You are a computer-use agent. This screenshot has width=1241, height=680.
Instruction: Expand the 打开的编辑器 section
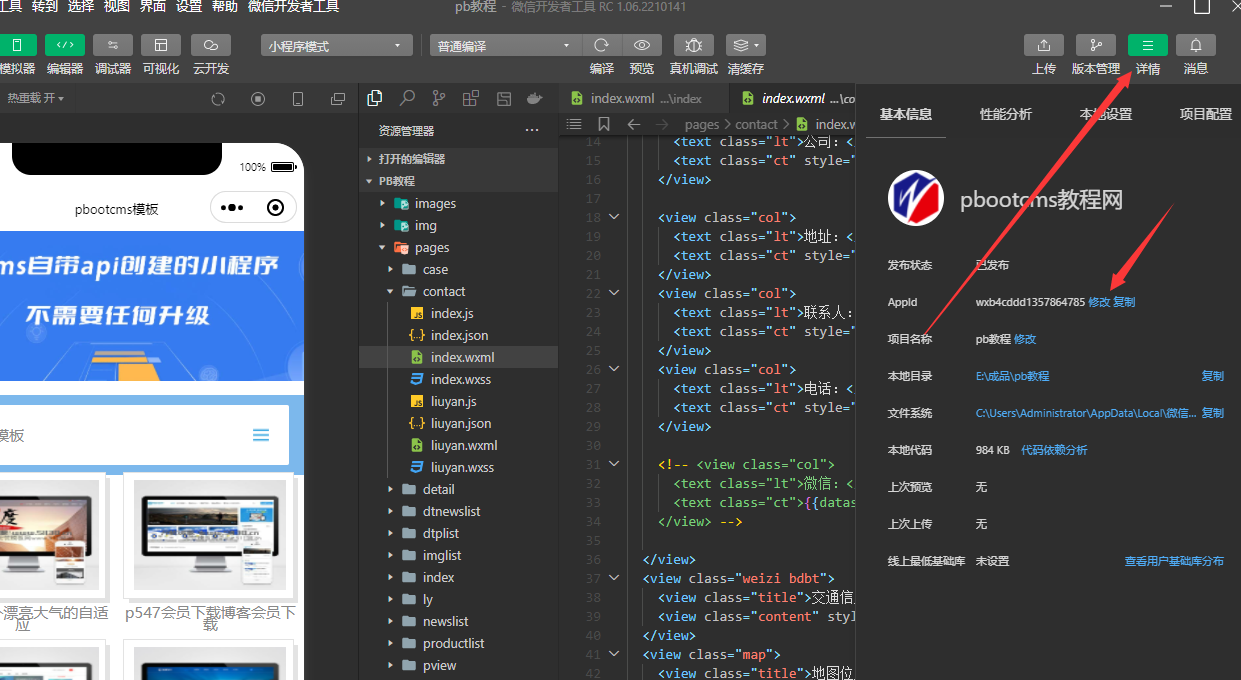pyautogui.click(x=458, y=159)
